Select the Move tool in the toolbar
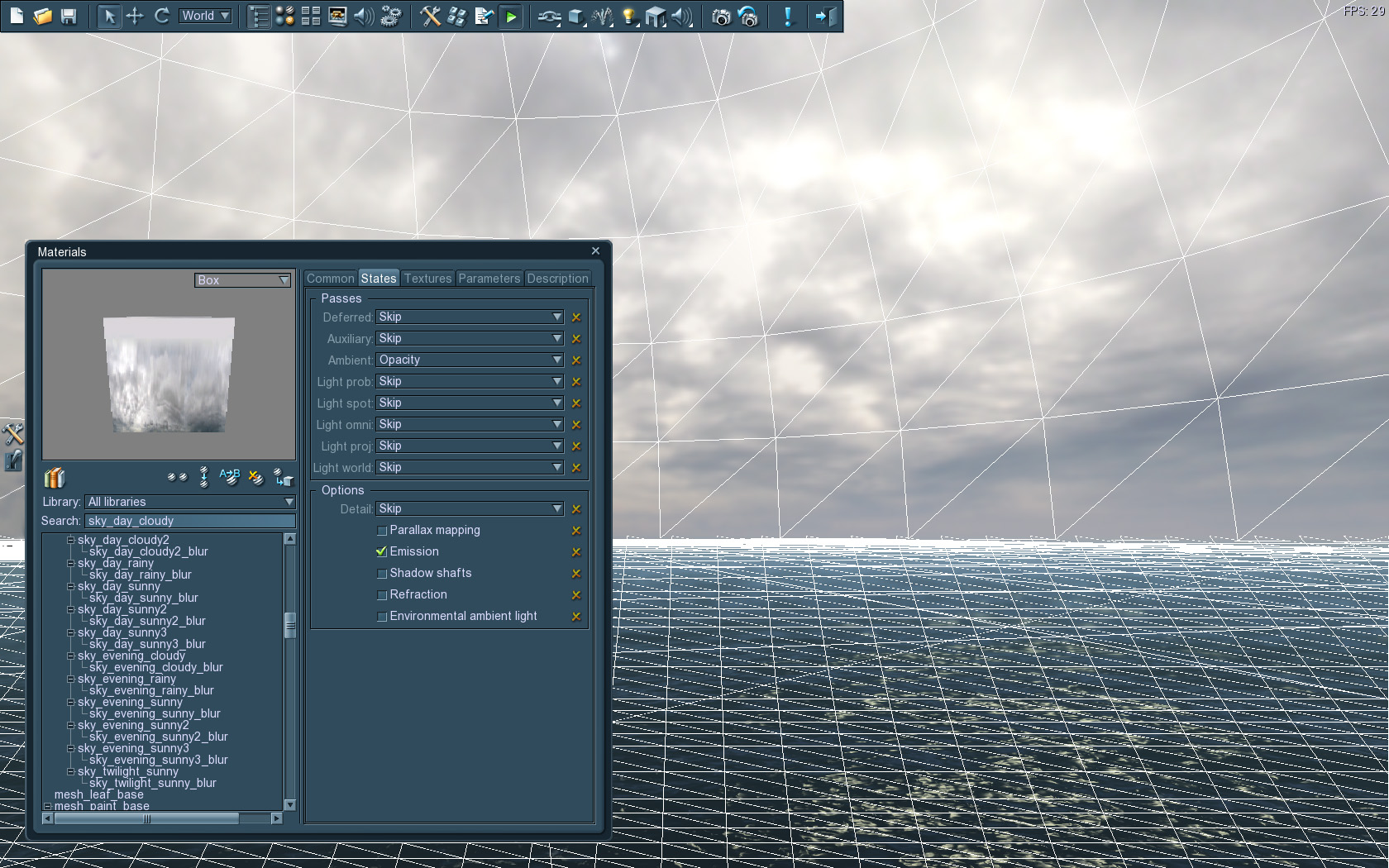The image size is (1389, 868). (136, 16)
